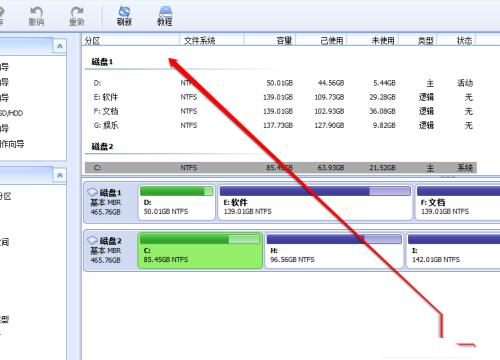Select I: 142.01GB NTFS block in disk map
This screenshot has width=500, height=360.
coord(453,251)
